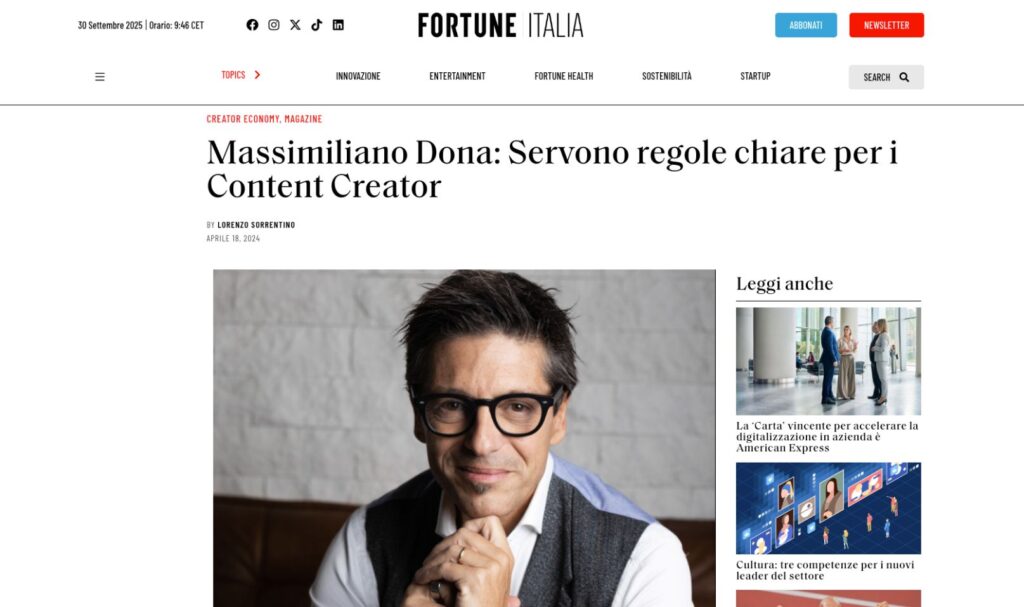Open the hamburger menu
Viewport: 1024px width, 607px height.
[100, 77]
